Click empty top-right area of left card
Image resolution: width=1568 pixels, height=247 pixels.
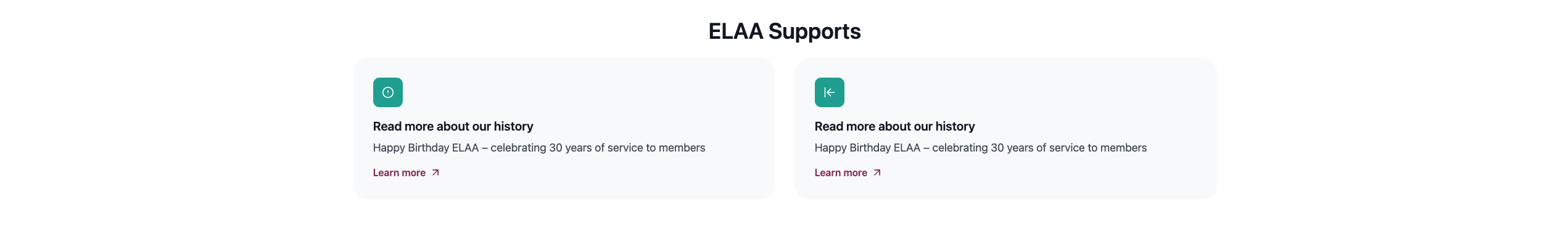[x=709, y=86]
